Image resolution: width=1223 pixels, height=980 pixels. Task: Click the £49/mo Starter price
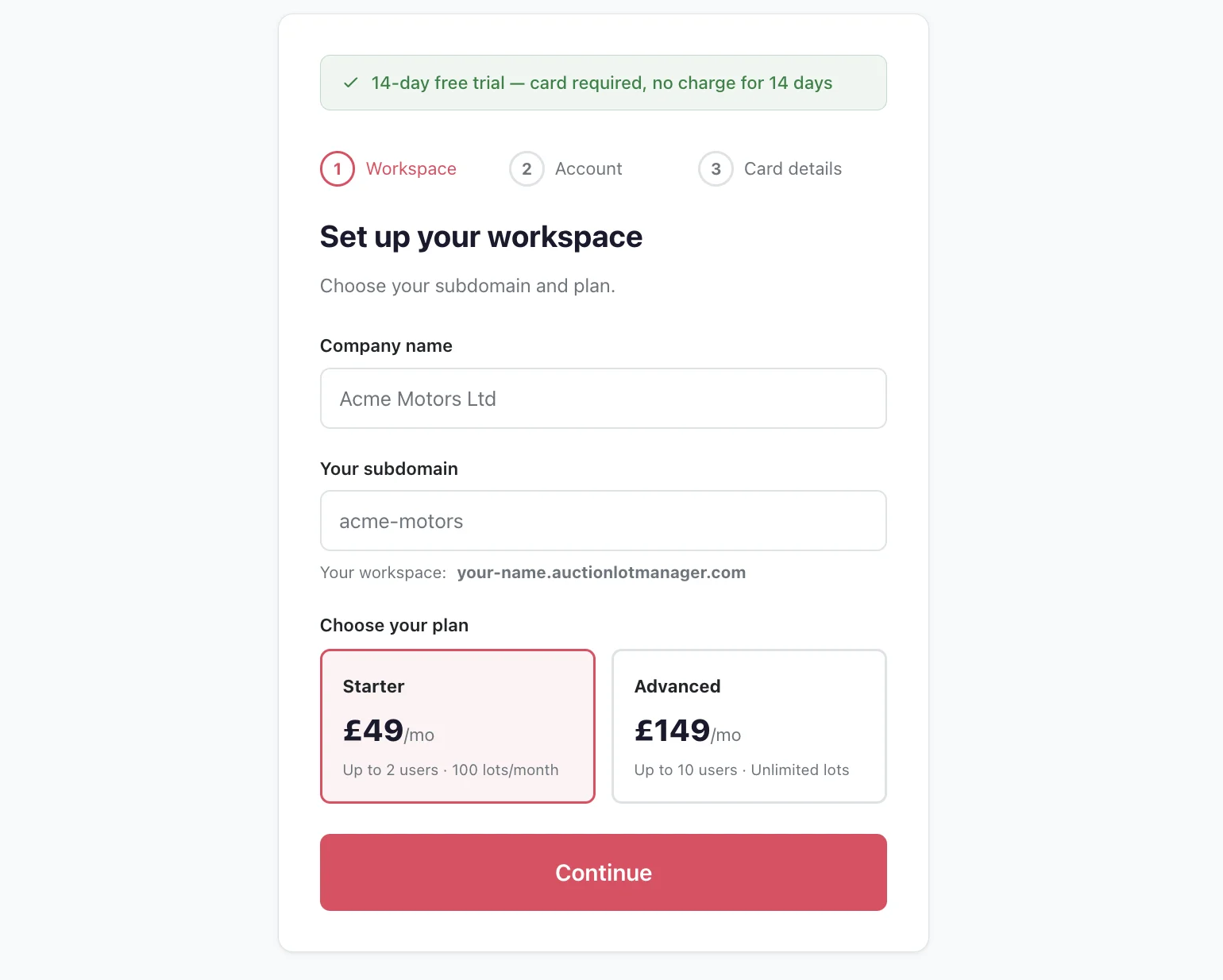388,731
